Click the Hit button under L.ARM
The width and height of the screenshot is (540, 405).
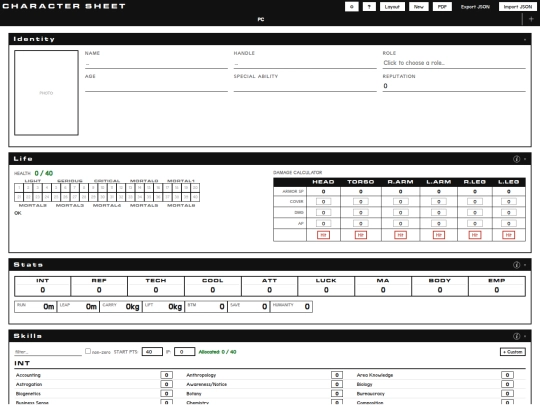(x=438, y=235)
